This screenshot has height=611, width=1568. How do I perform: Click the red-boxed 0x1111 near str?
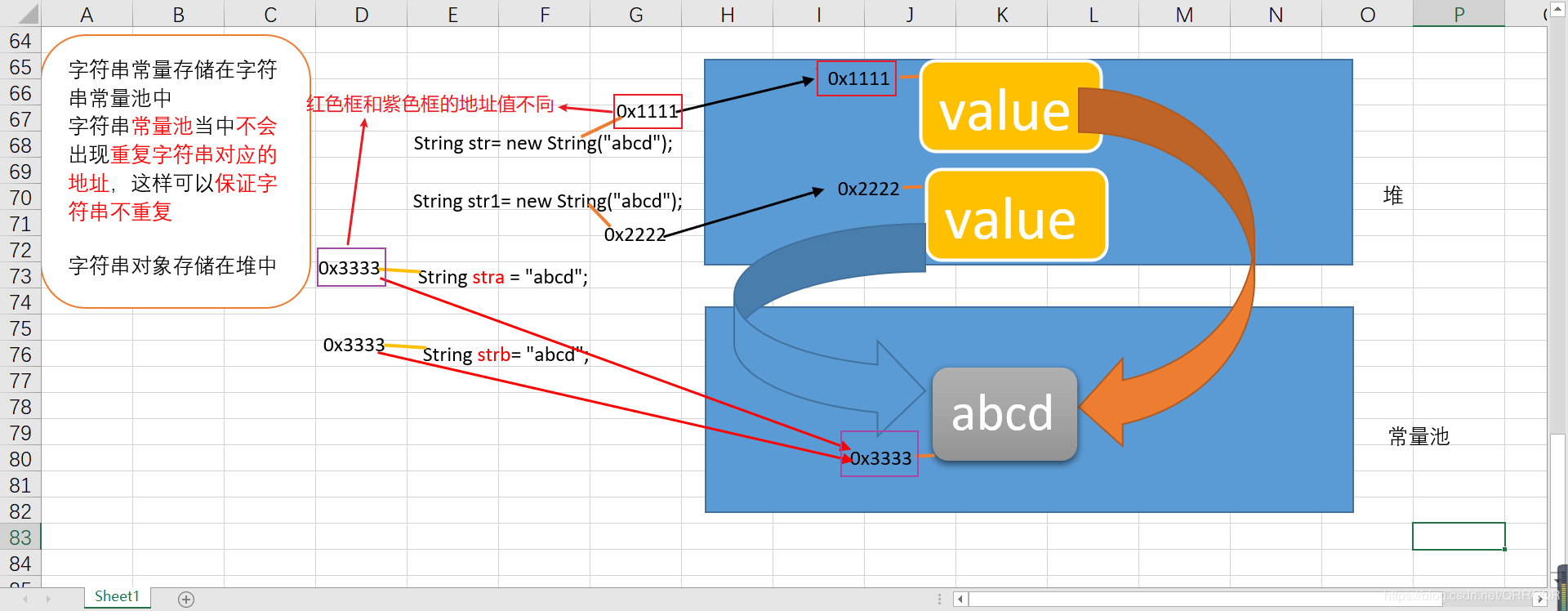click(648, 111)
